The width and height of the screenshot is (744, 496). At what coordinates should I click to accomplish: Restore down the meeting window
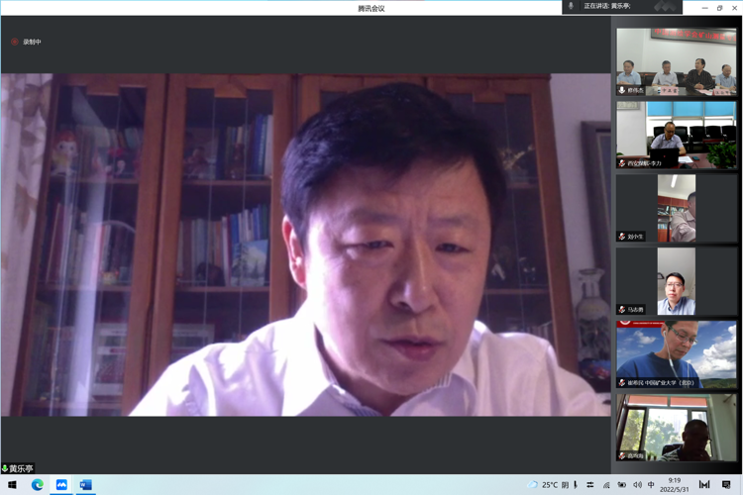(719, 8)
